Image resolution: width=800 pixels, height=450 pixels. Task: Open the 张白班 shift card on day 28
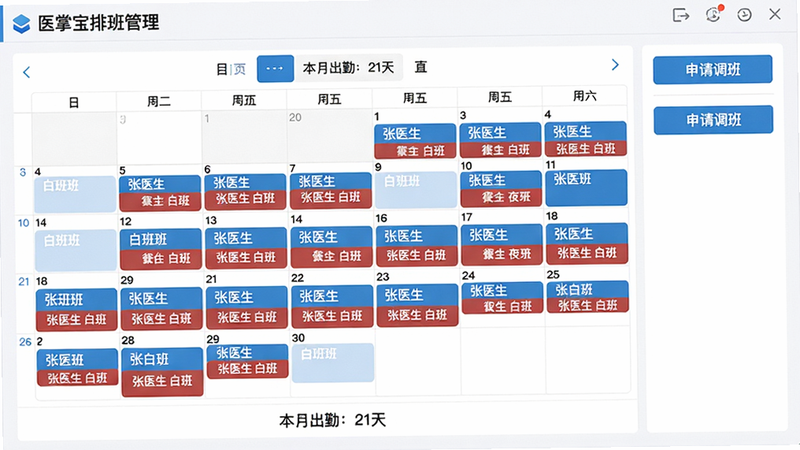pyautogui.click(x=162, y=372)
